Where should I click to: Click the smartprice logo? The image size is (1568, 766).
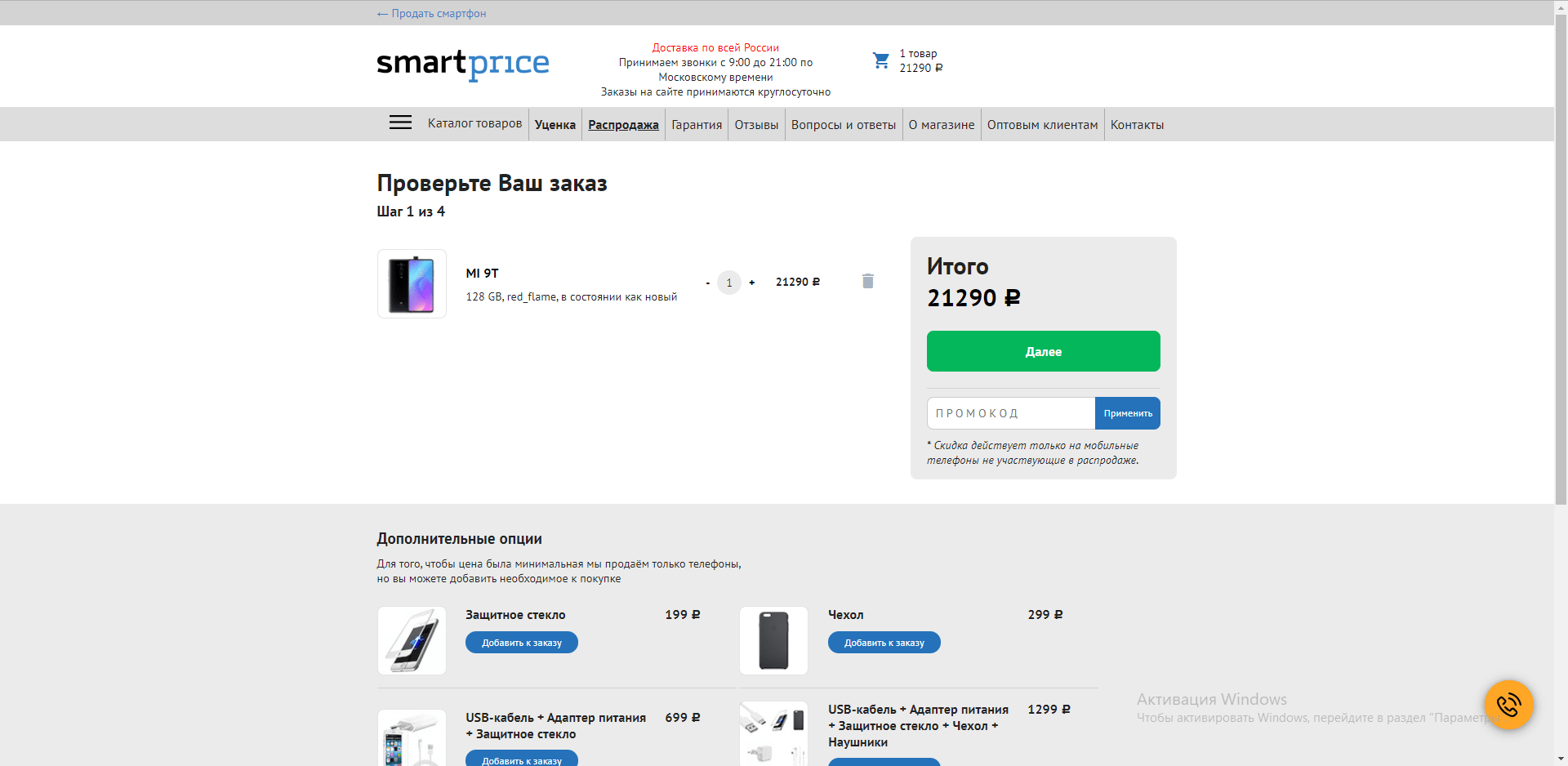pyautogui.click(x=463, y=64)
